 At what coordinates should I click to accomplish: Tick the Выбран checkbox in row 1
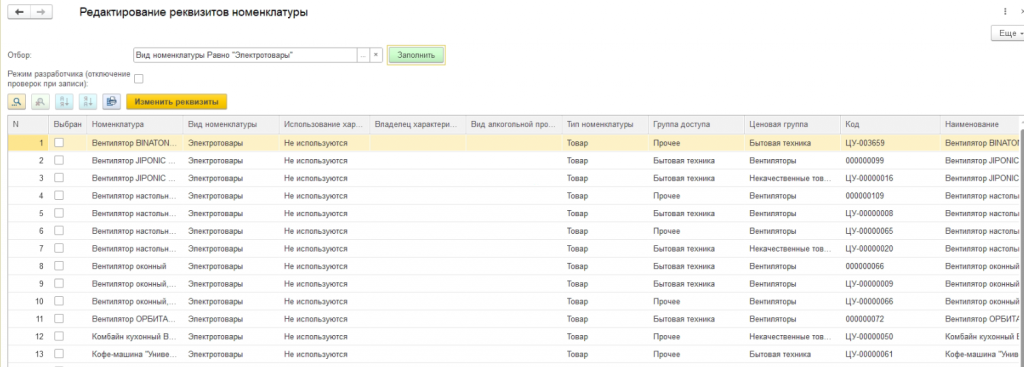tap(59, 142)
